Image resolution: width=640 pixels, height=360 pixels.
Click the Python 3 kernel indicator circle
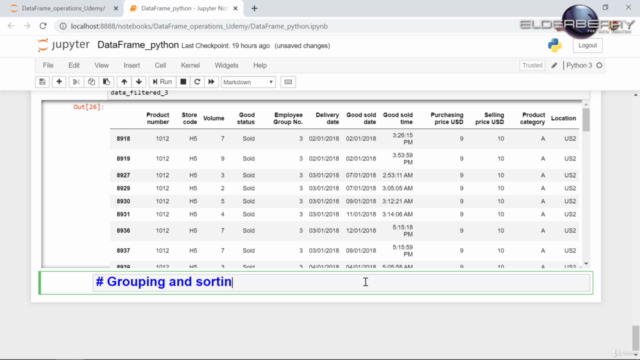click(x=599, y=65)
